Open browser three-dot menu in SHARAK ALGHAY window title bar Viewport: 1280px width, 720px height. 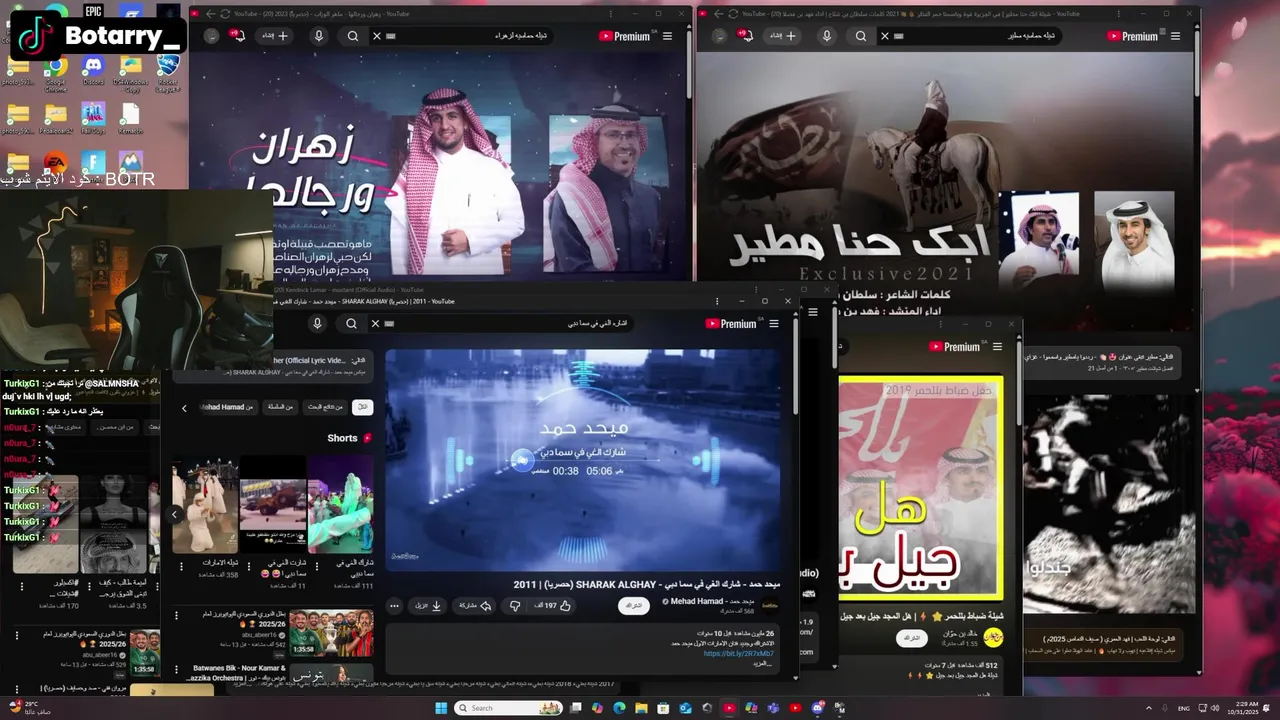pyautogui.click(x=716, y=301)
